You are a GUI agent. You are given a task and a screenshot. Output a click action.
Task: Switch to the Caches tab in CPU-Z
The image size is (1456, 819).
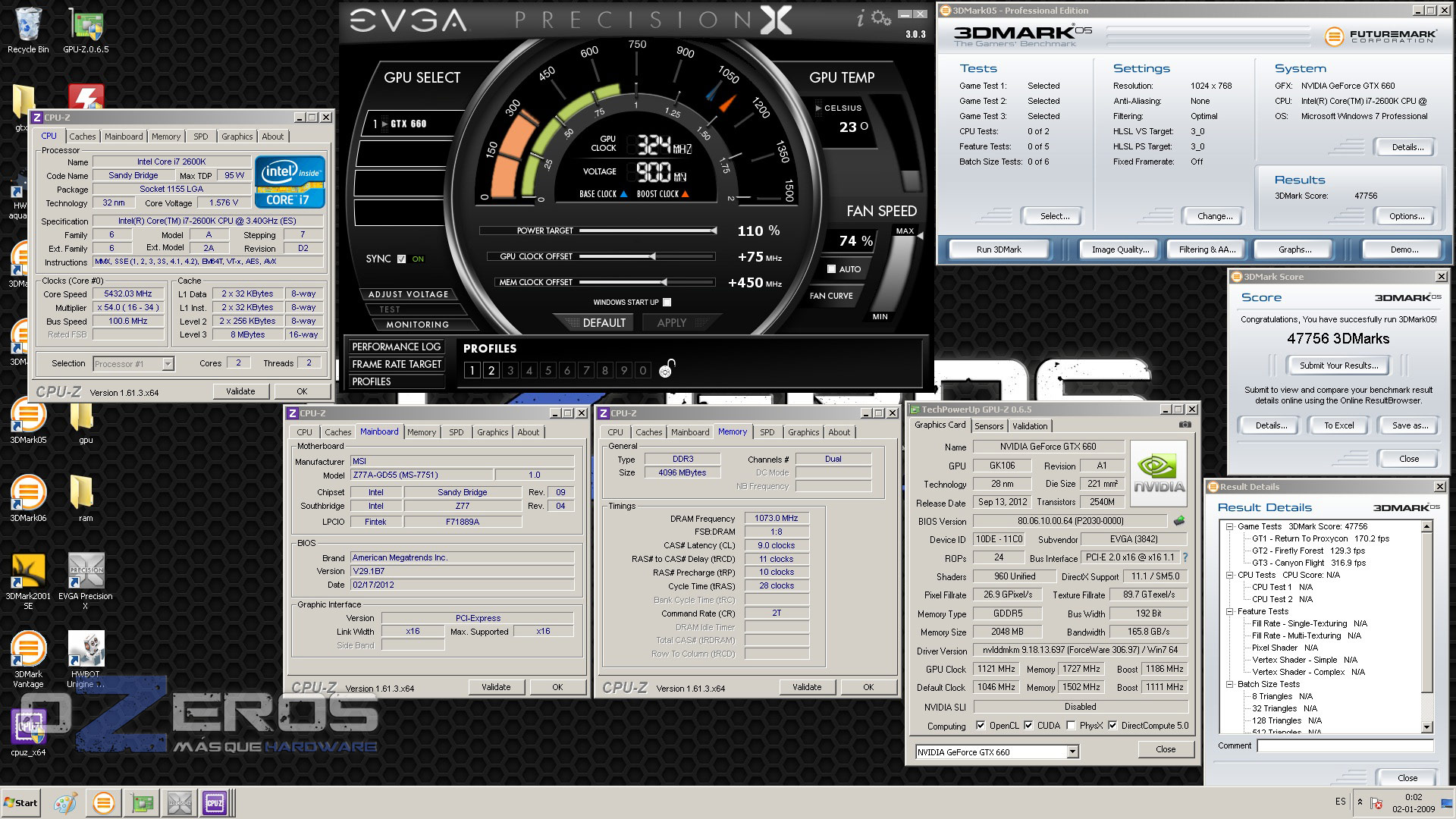pyautogui.click(x=83, y=136)
